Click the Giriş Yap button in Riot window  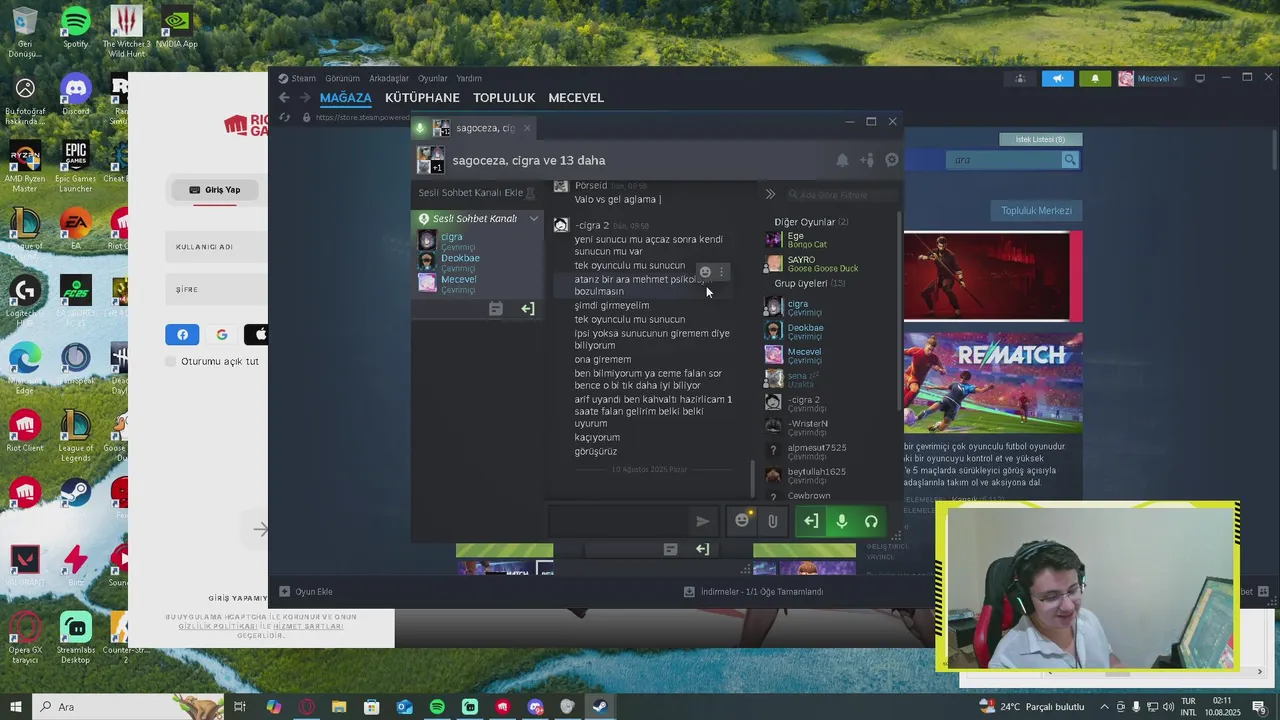point(214,190)
